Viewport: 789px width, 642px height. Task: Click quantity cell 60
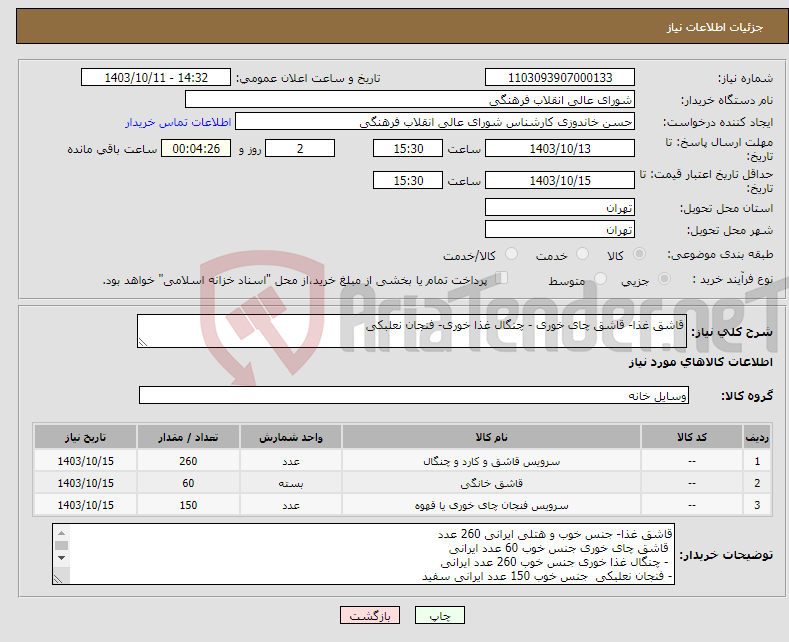click(188, 483)
